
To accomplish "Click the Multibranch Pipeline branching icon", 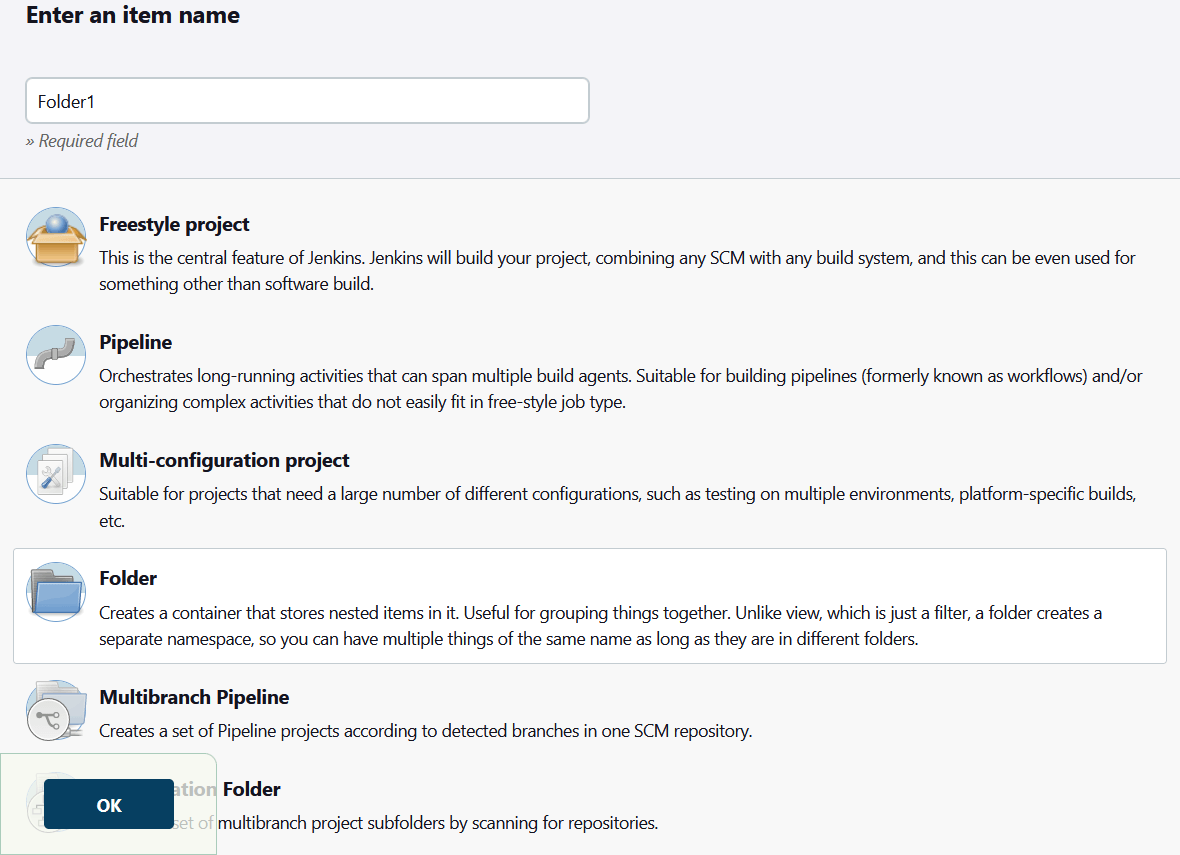I will tap(56, 710).
